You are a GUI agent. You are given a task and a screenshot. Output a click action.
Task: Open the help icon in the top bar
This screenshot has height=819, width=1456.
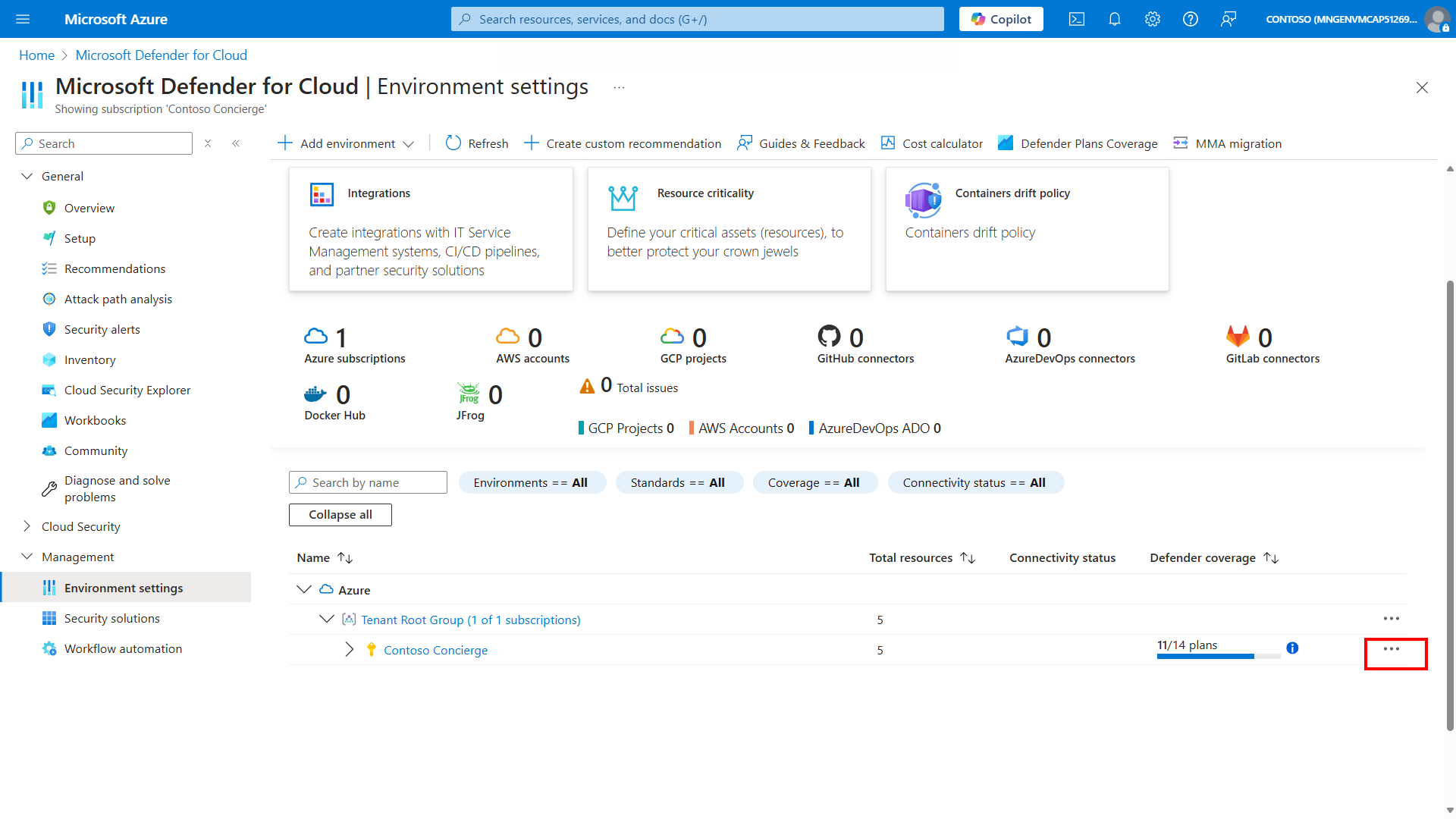coord(1190,19)
